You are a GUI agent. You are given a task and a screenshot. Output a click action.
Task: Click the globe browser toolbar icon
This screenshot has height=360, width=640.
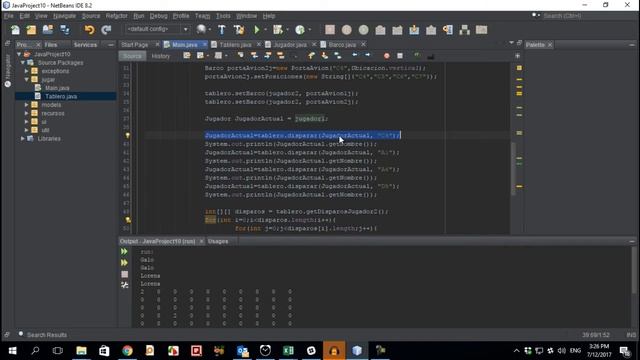coord(201,29)
